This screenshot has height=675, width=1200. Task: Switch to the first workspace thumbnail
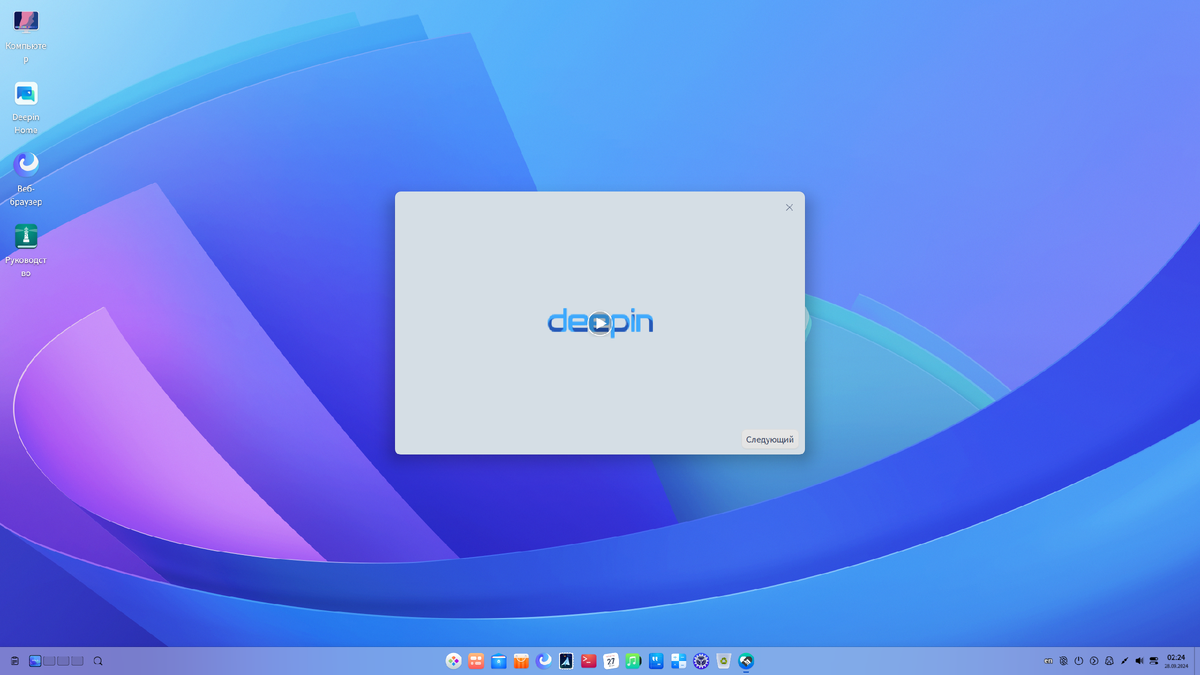click(x=35, y=661)
